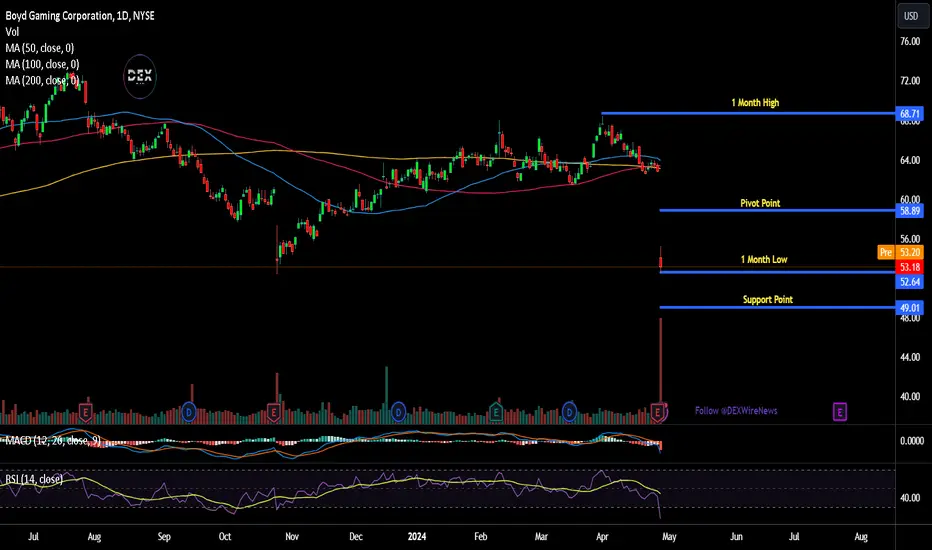Click the 44.00 price scale value
Image resolution: width=932 pixels, height=550 pixels.
(x=910, y=357)
